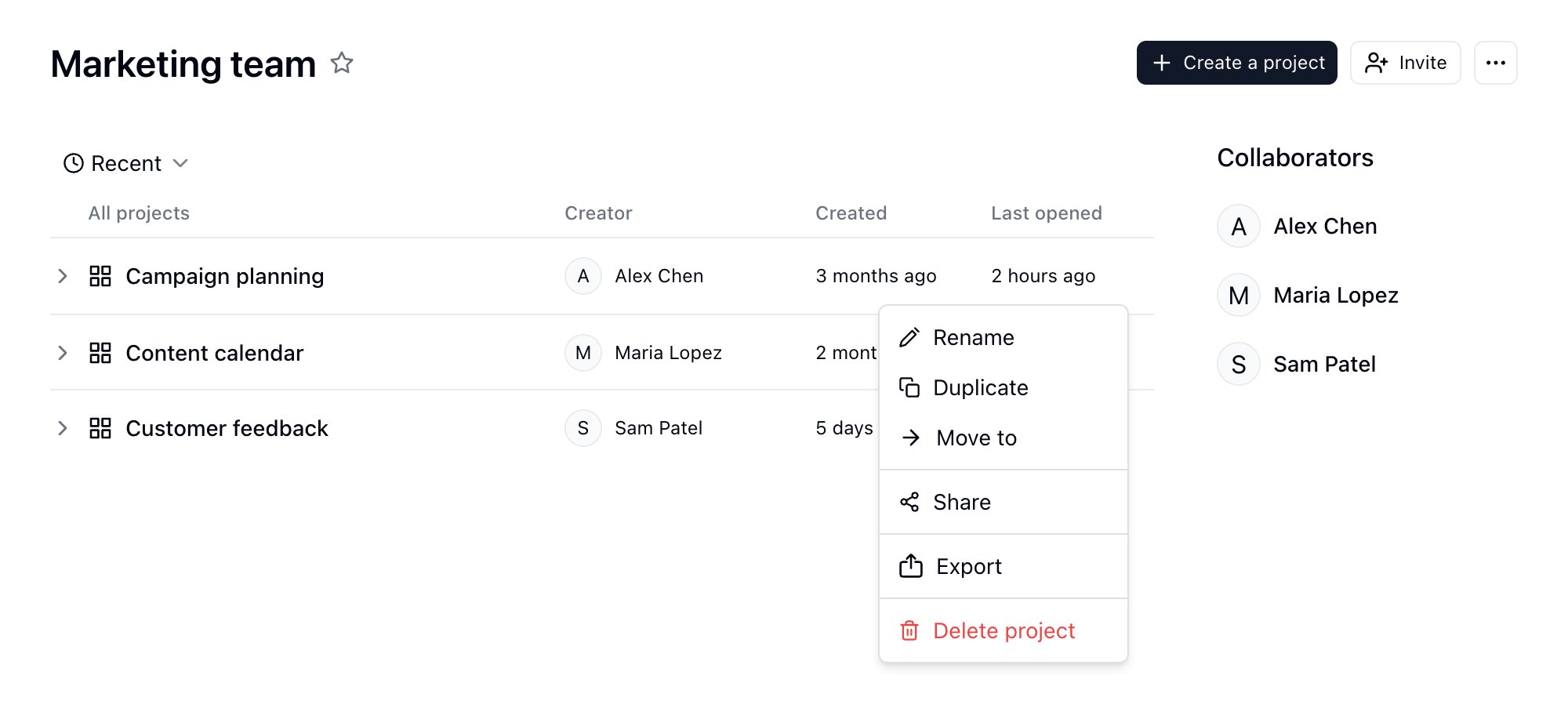
Task: Open the Content calendar project name
Action: (214, 353)
